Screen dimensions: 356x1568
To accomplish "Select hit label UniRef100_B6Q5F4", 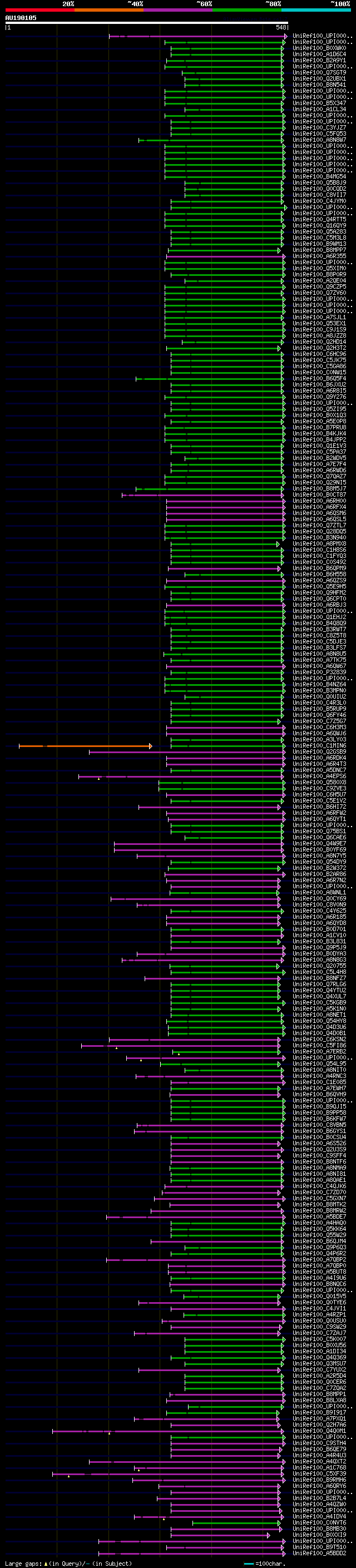I will (x=319, y=379).
